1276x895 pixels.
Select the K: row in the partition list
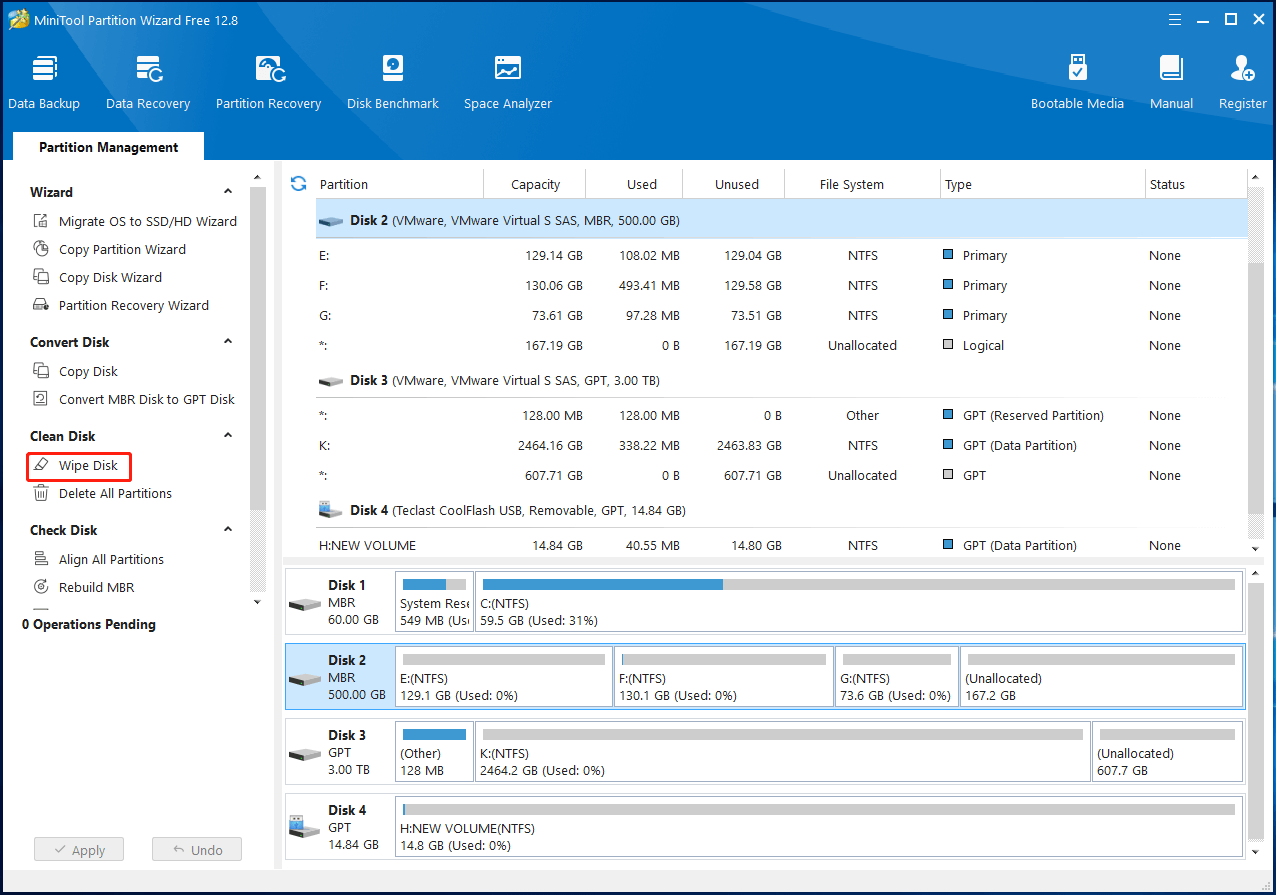click(781, 445)
